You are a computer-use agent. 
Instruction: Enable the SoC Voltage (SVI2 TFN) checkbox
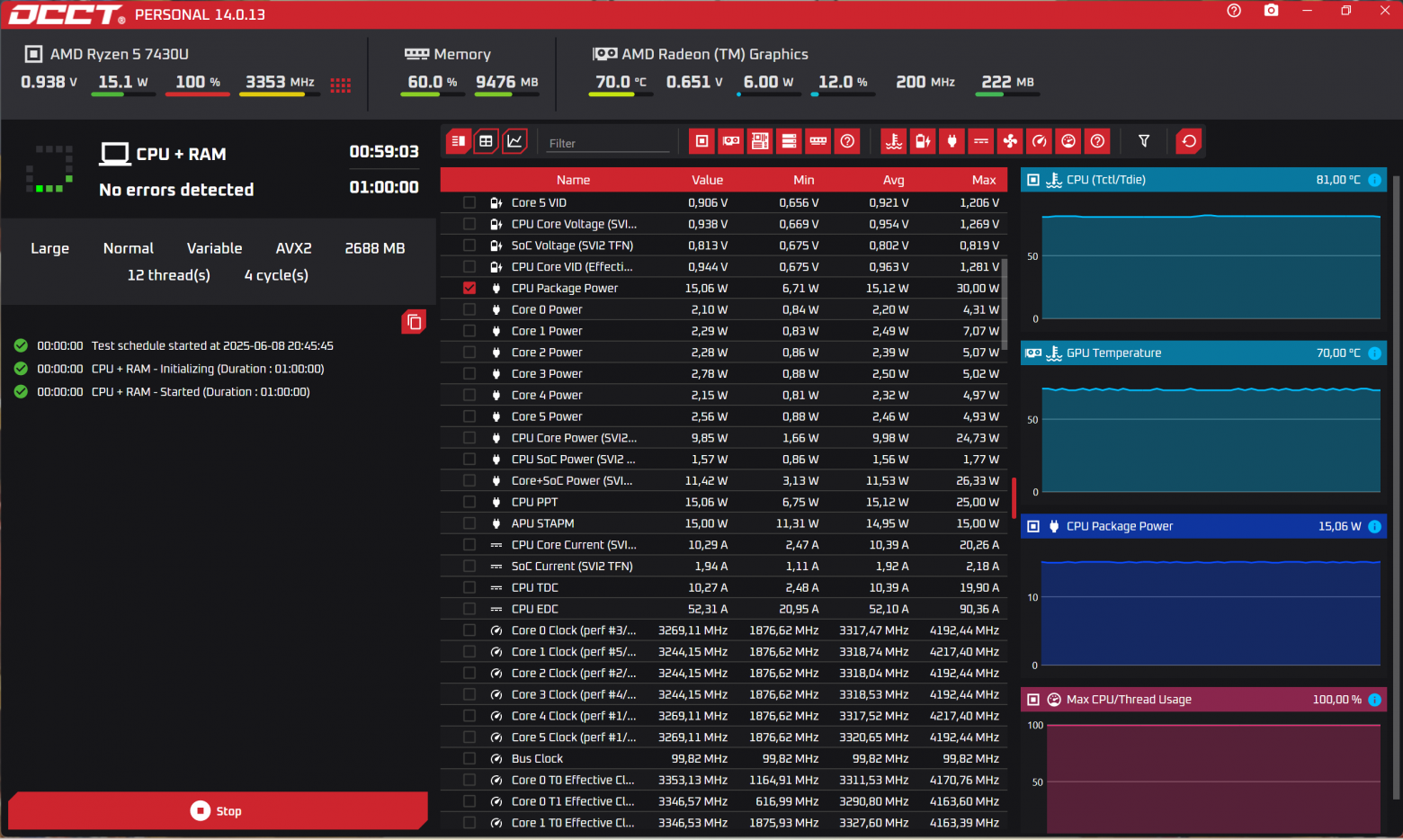point(469,246)
